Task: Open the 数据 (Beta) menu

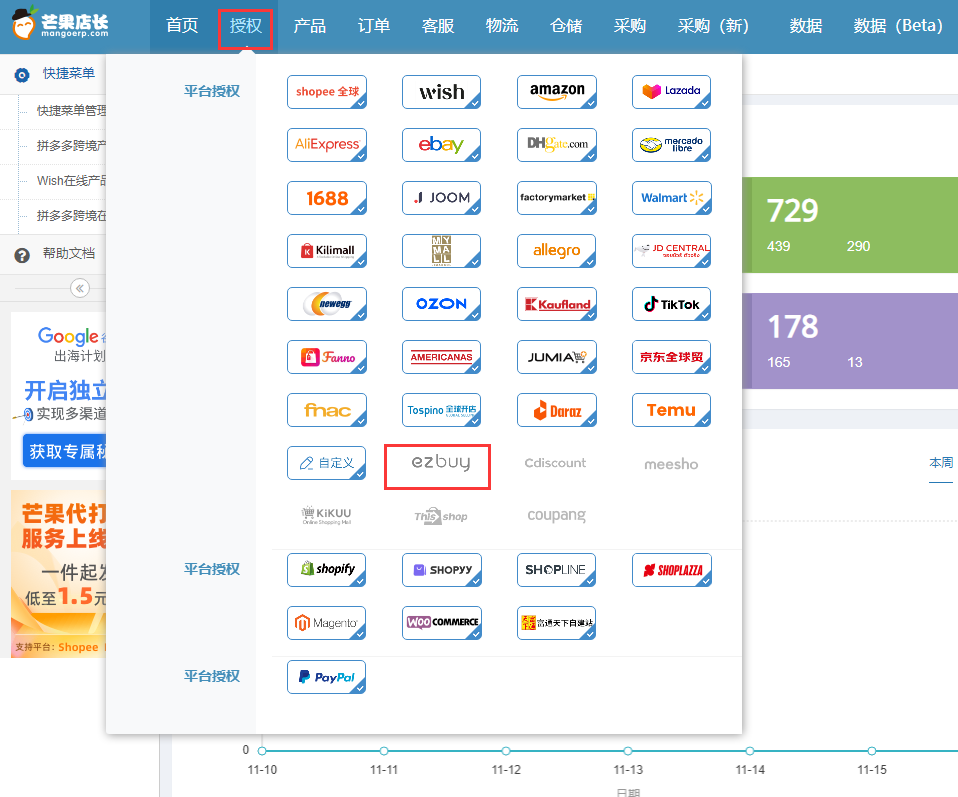Action: [x=897, y=26]
